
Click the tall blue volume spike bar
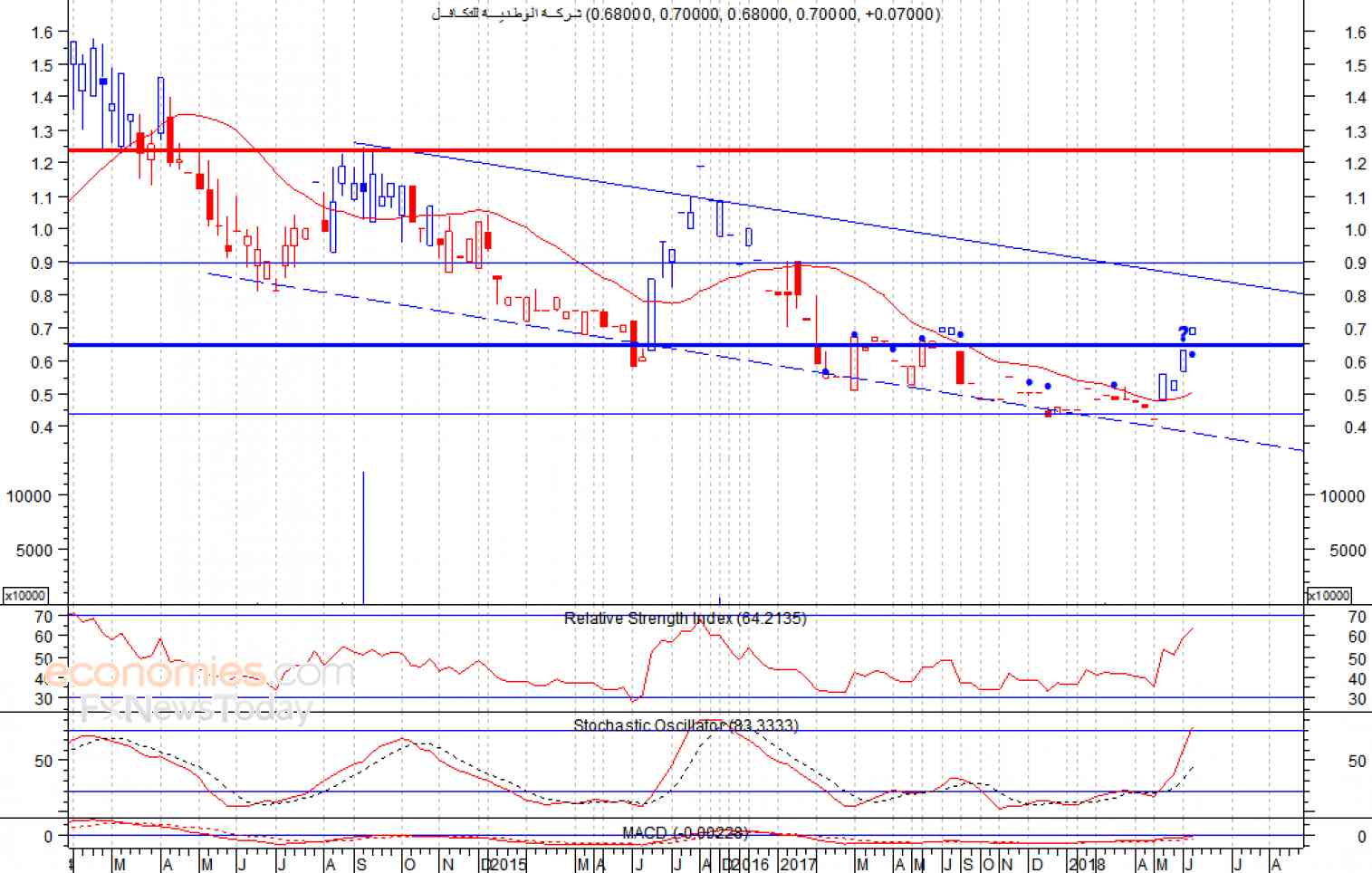(363, 537)
